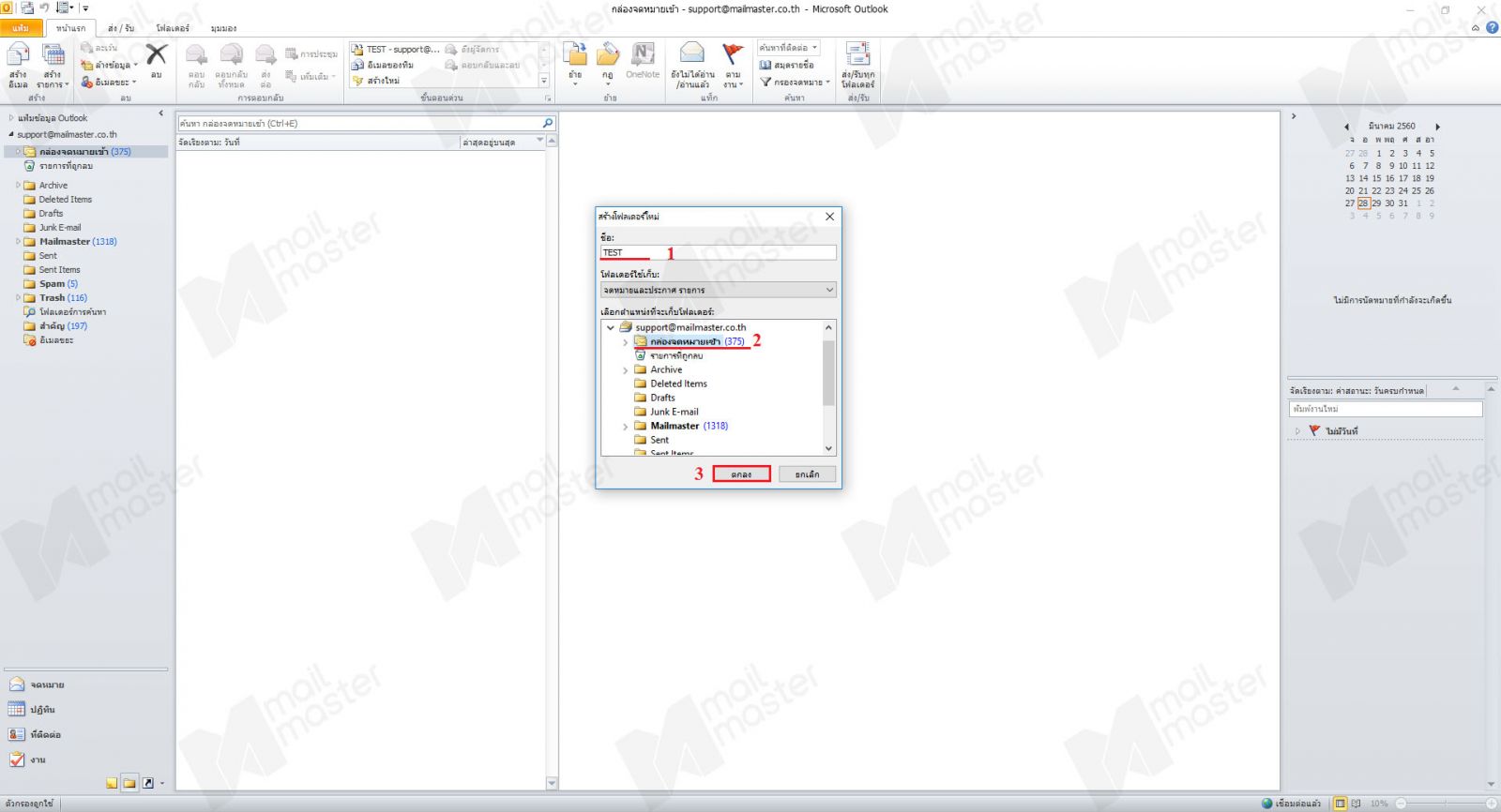
Task: Click the Mail (จดหมาย) navigation icon
Action: point(17,684)
